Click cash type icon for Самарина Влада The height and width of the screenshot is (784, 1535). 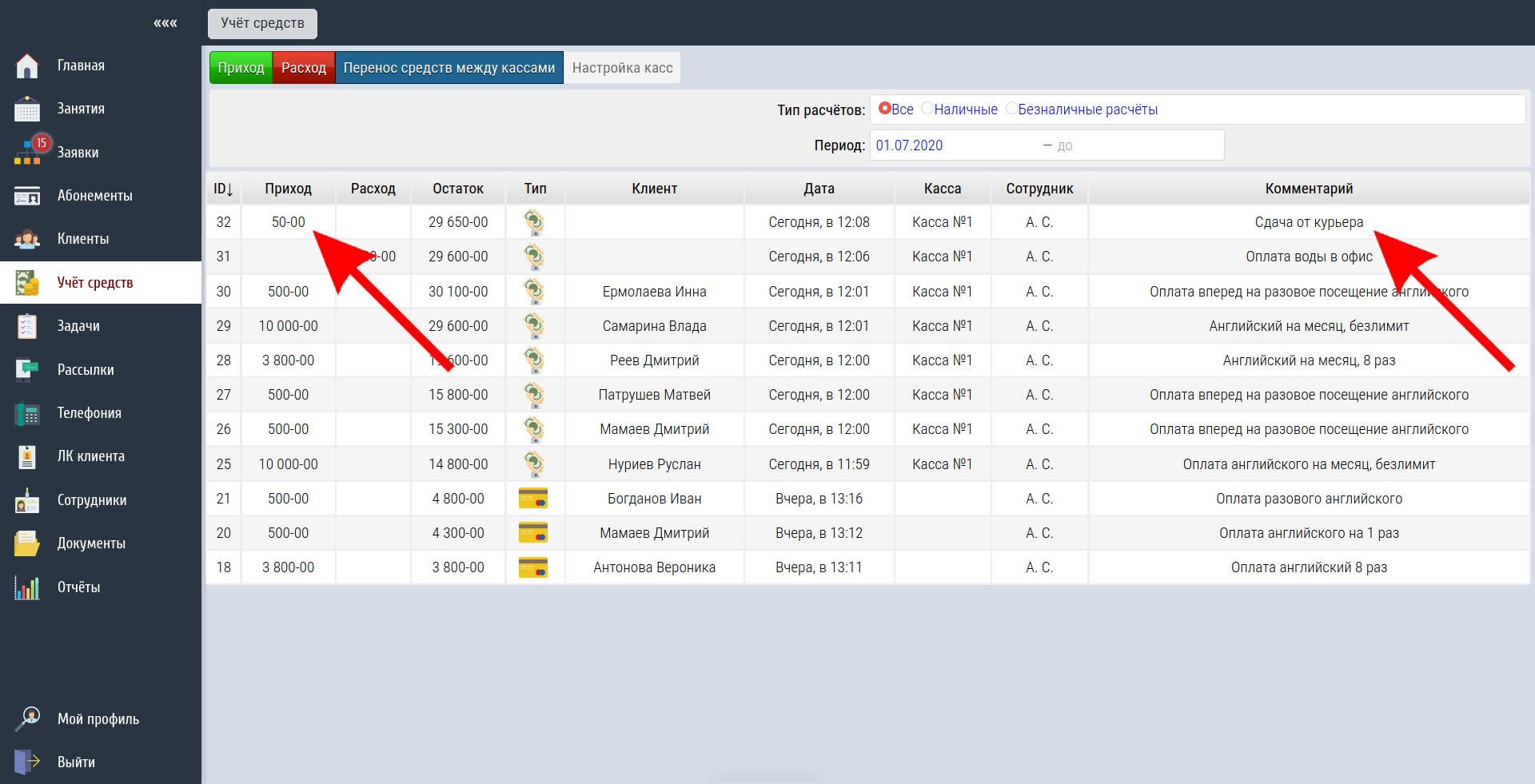pyautogui.click(x=534, y=326)
